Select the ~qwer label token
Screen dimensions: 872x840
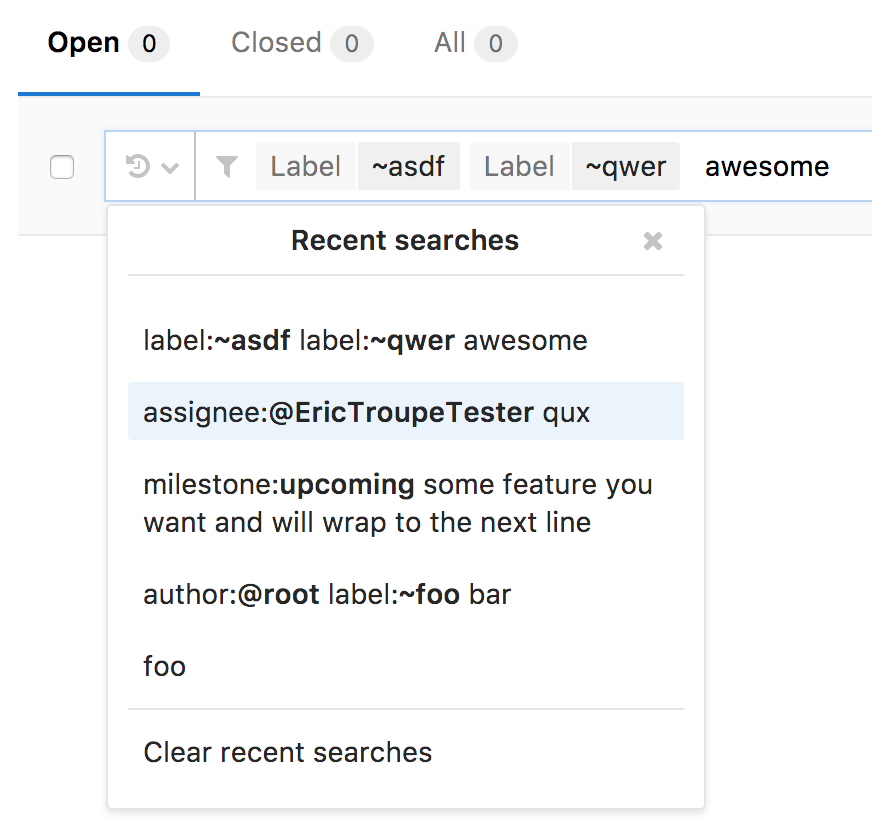pyautogui.click(x=625, y=166)
